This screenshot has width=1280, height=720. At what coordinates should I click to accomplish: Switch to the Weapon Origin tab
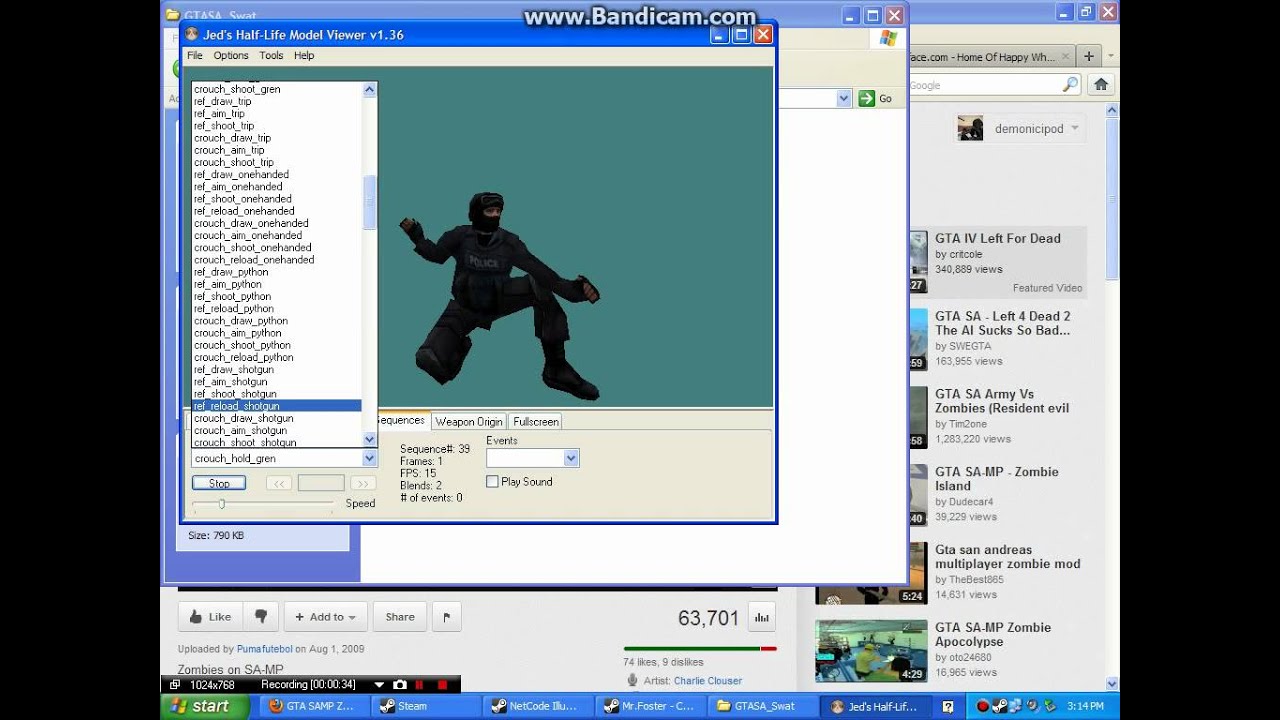click(469, 422)
